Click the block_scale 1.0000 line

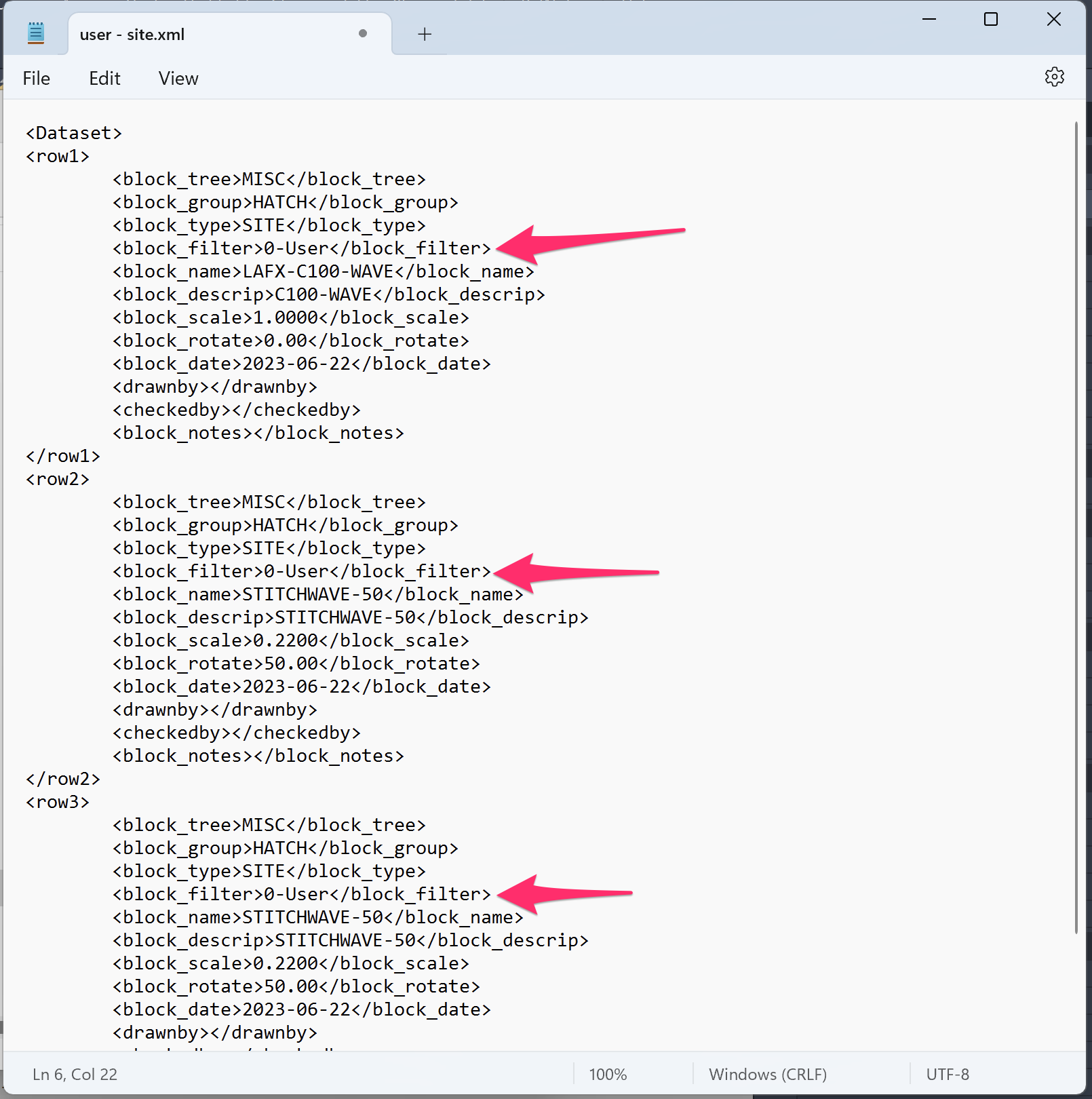click(x=291, y=317)
